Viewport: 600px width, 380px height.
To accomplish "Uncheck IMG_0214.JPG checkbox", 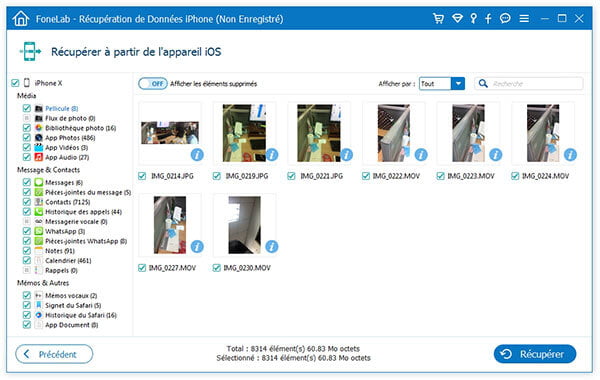I will pos(142,176).
